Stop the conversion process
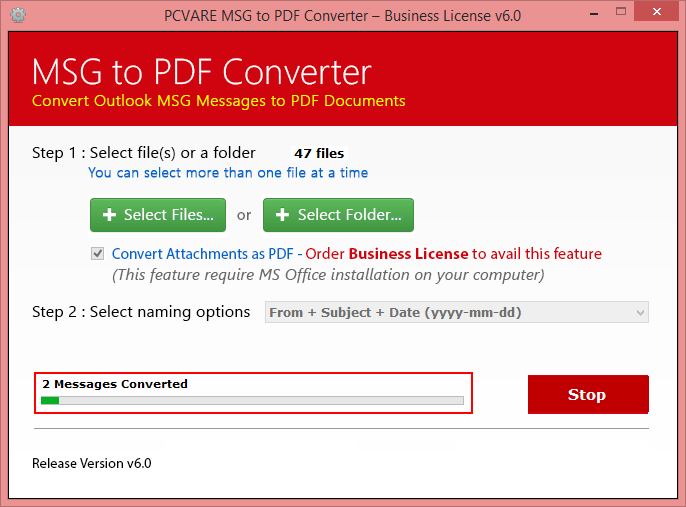This screenshot has height=507, width=686. click(x=588, y=394)
